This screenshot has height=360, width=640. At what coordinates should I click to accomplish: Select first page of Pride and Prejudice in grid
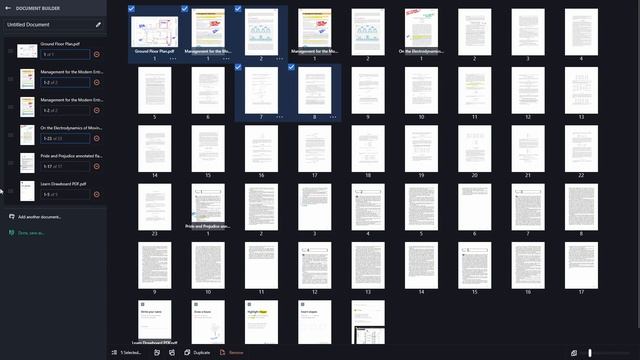(x=208, y=207)
